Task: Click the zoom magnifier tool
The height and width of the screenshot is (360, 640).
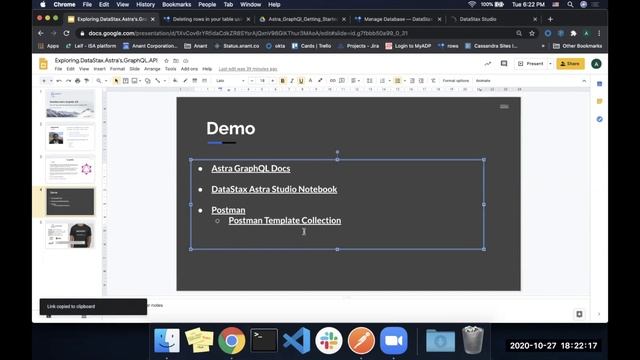Action: click(98, 81)
